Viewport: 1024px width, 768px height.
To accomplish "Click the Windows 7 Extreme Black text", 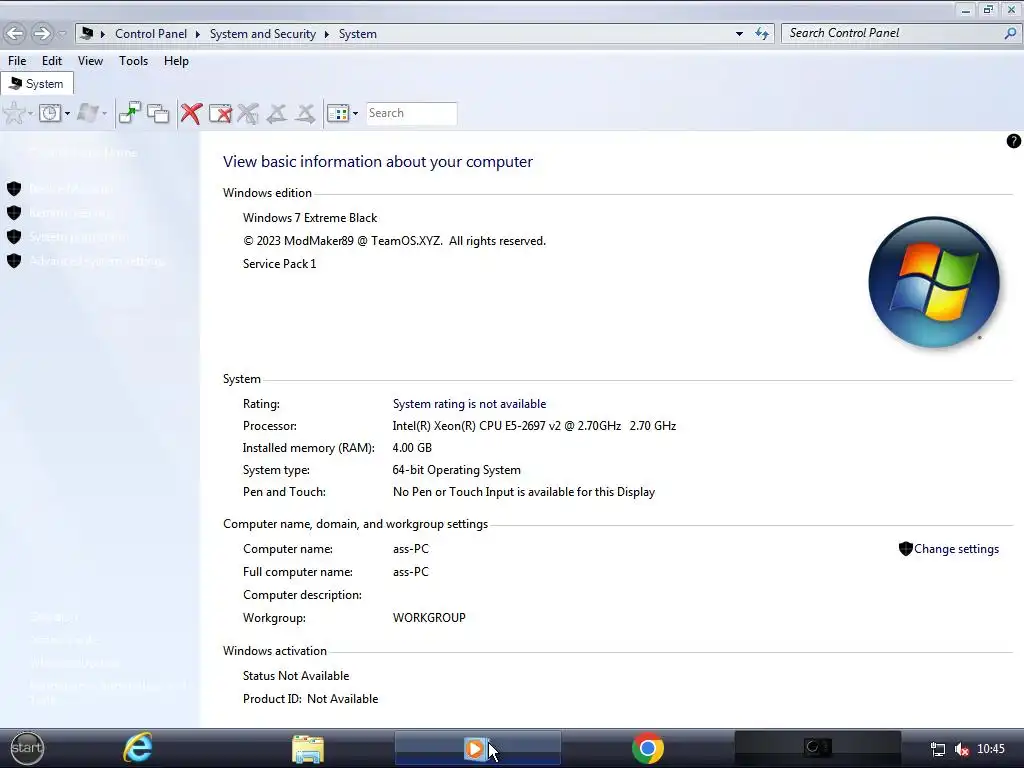I will pos(310,217).
